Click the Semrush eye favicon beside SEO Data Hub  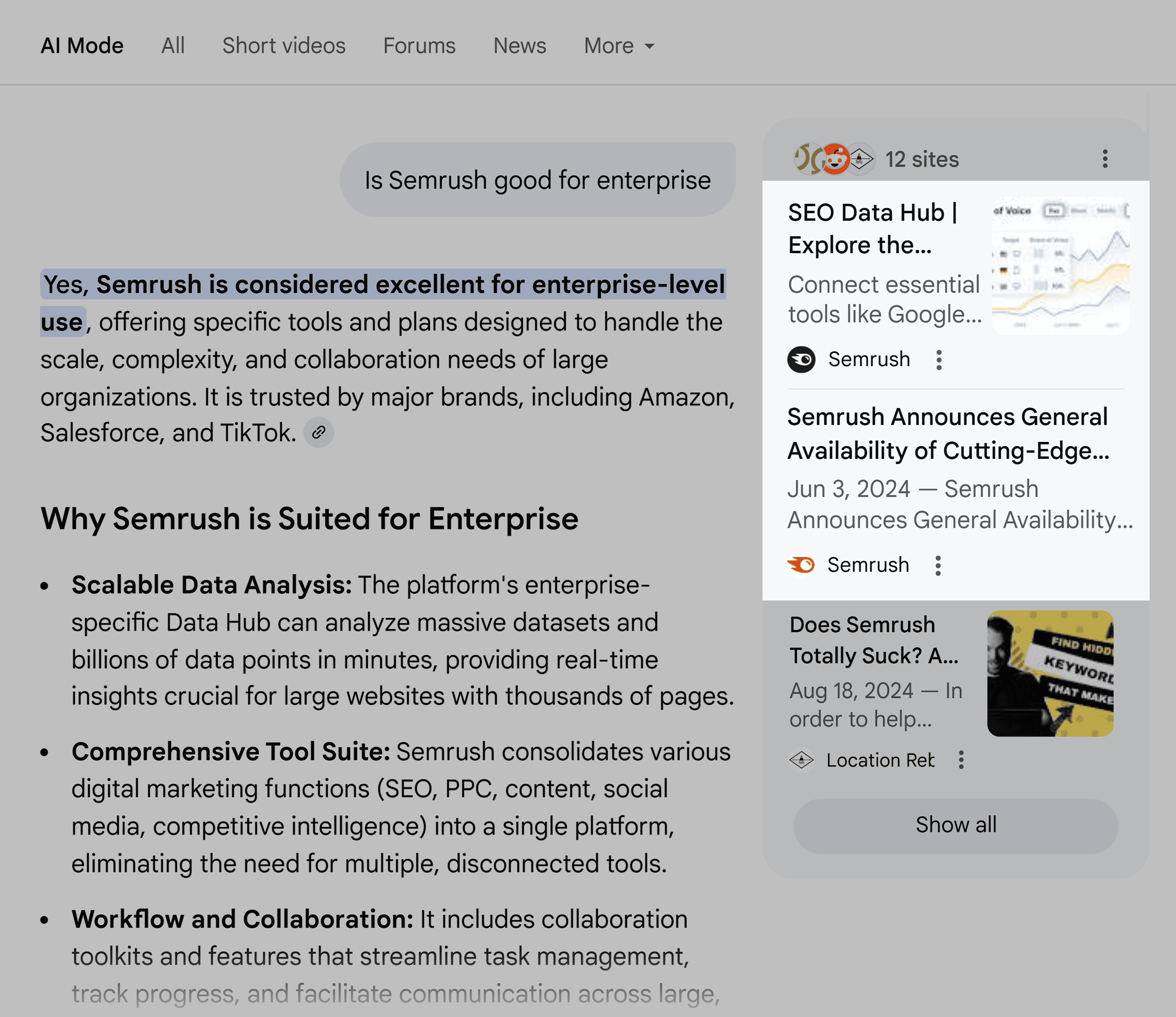[x=802, y=359]
